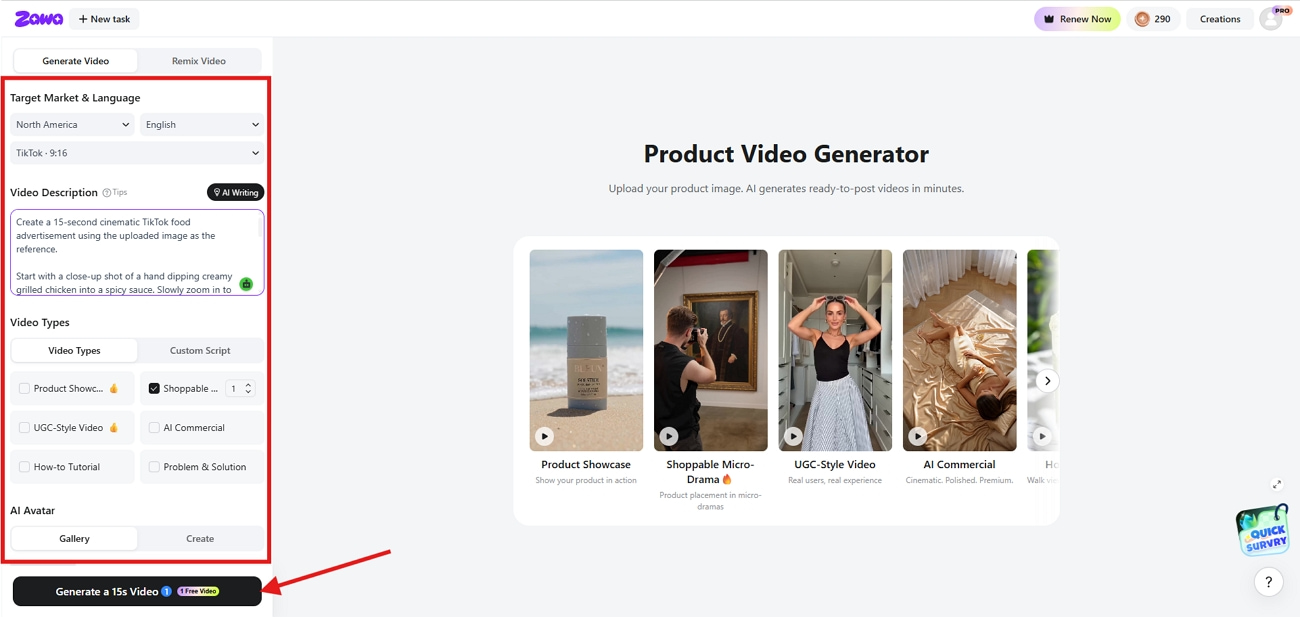The image size is (1300, 617).
Task: Uncheck the Shoppable video type checkbox
Action: point(154,388)
